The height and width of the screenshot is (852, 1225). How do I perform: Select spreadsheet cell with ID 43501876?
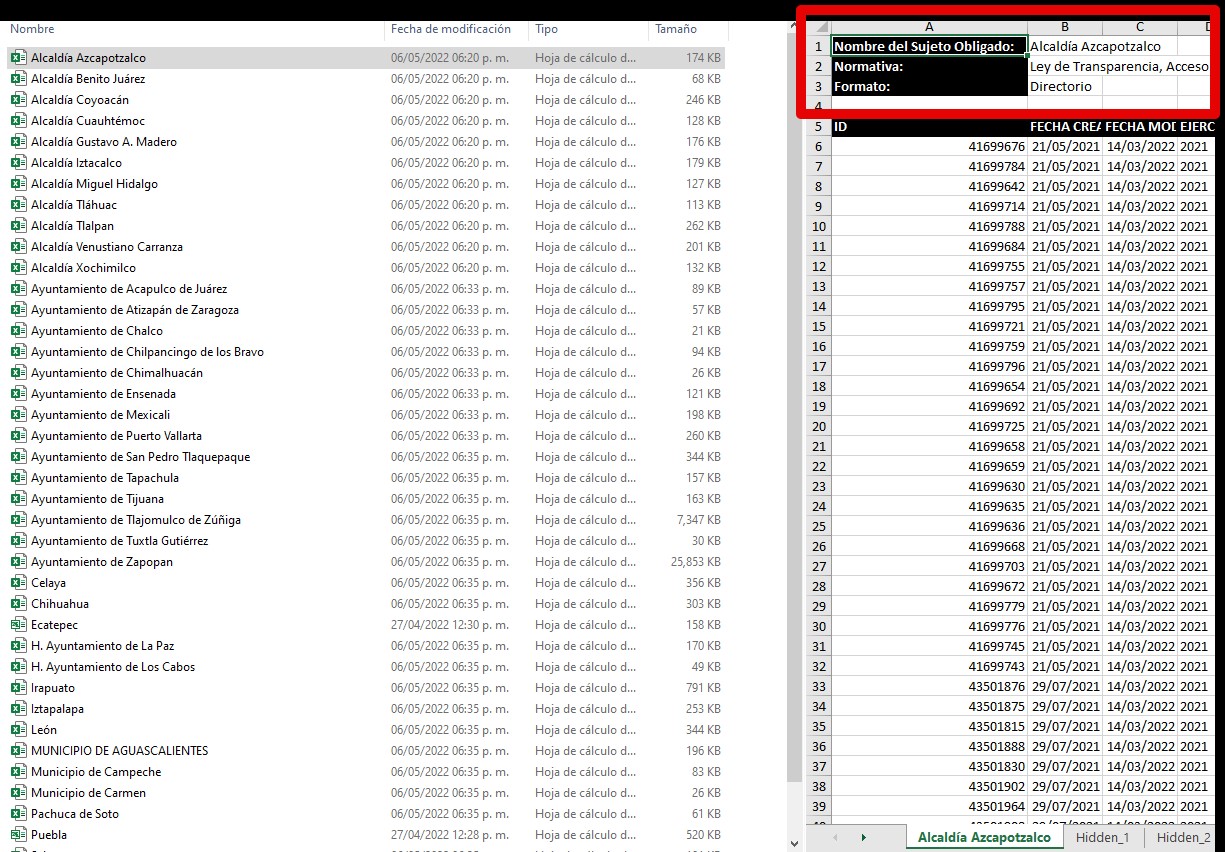pyautogui.click(x=929, y=686)
